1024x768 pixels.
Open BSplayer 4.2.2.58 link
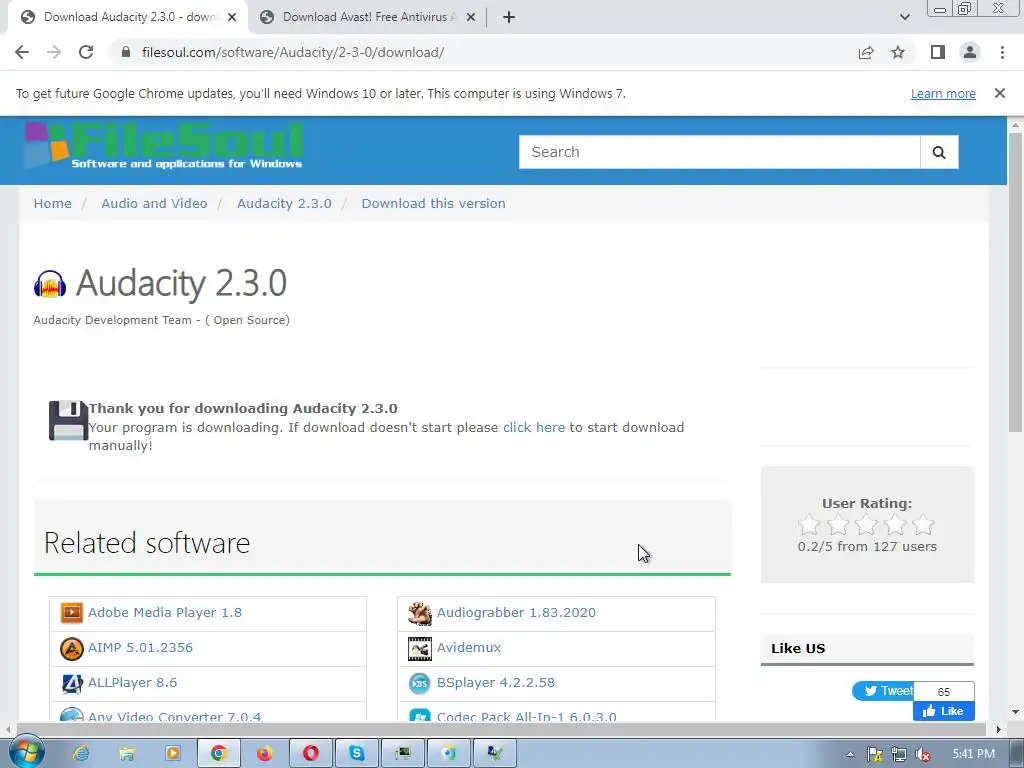click(x=496, y=682)
